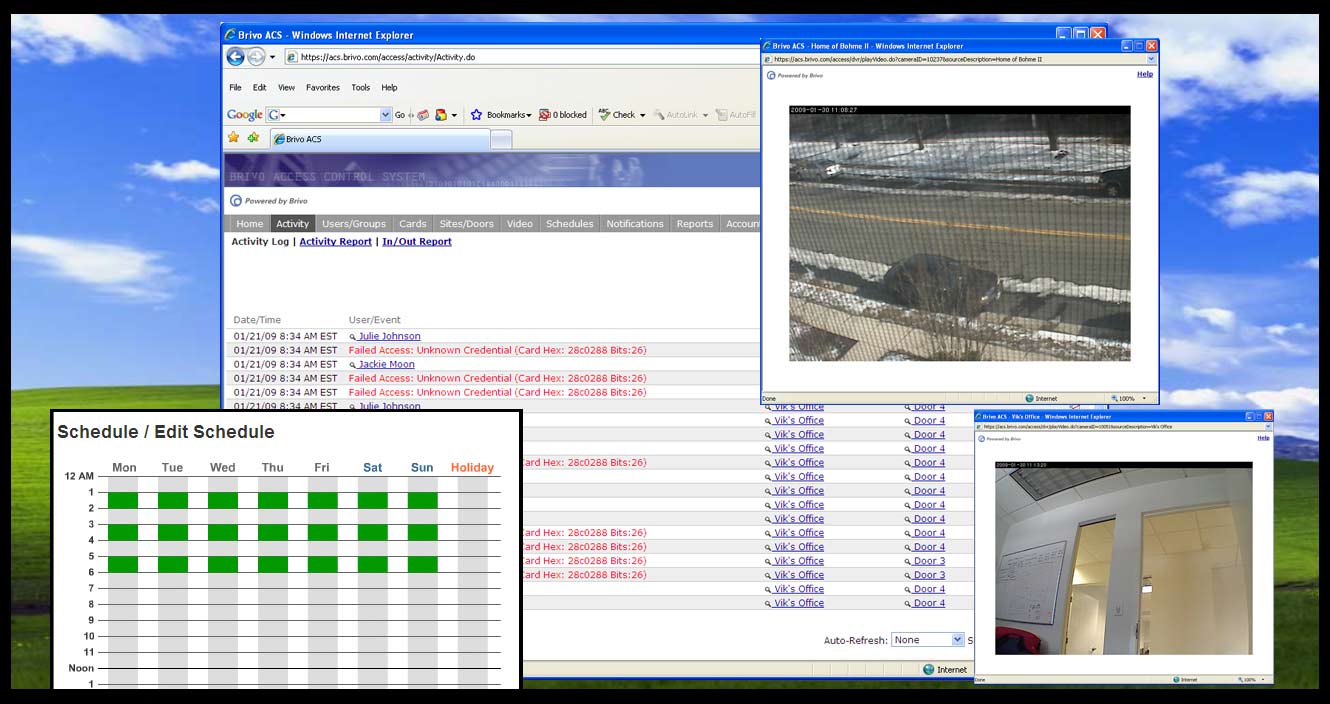
Task: Open the Cards tab
Action: pos(413,224)
